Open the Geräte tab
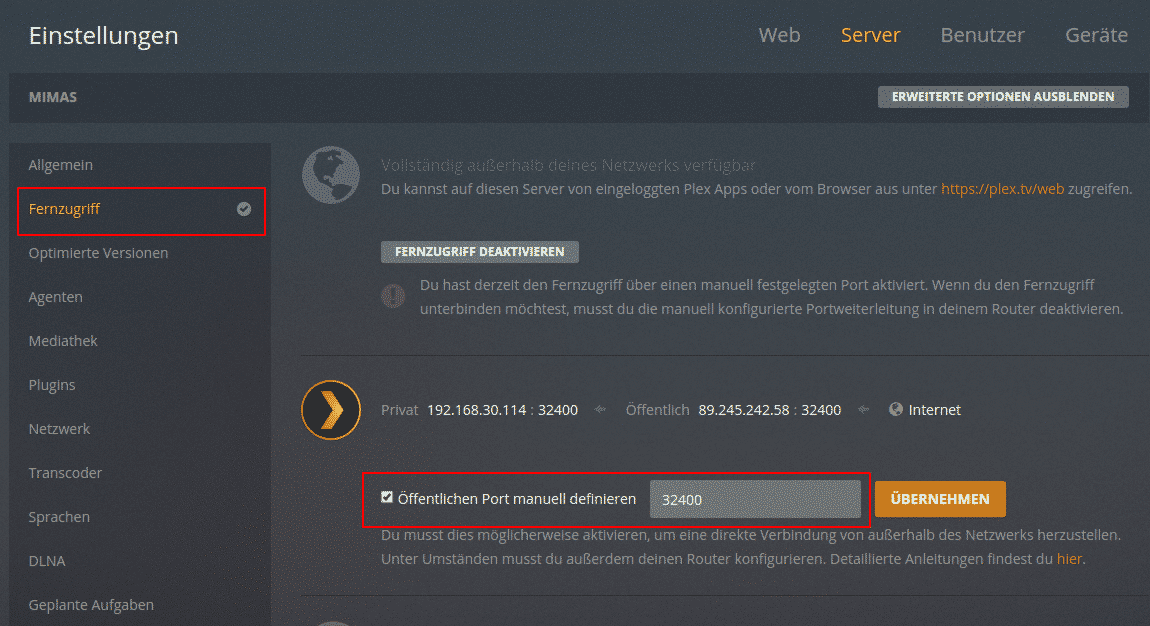This screenshot has height=626, width=1150. 1096,35
